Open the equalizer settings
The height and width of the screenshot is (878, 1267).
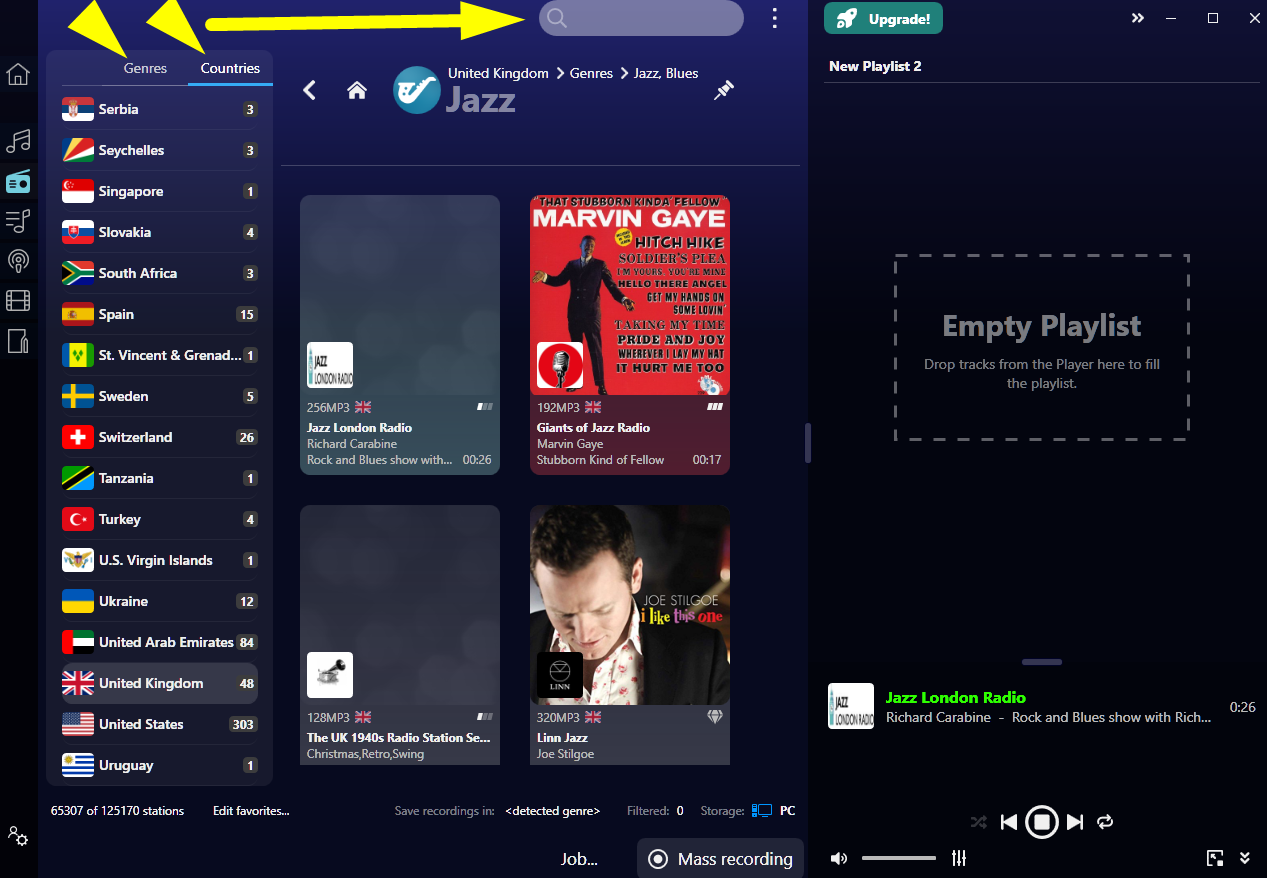pos(959,858)
